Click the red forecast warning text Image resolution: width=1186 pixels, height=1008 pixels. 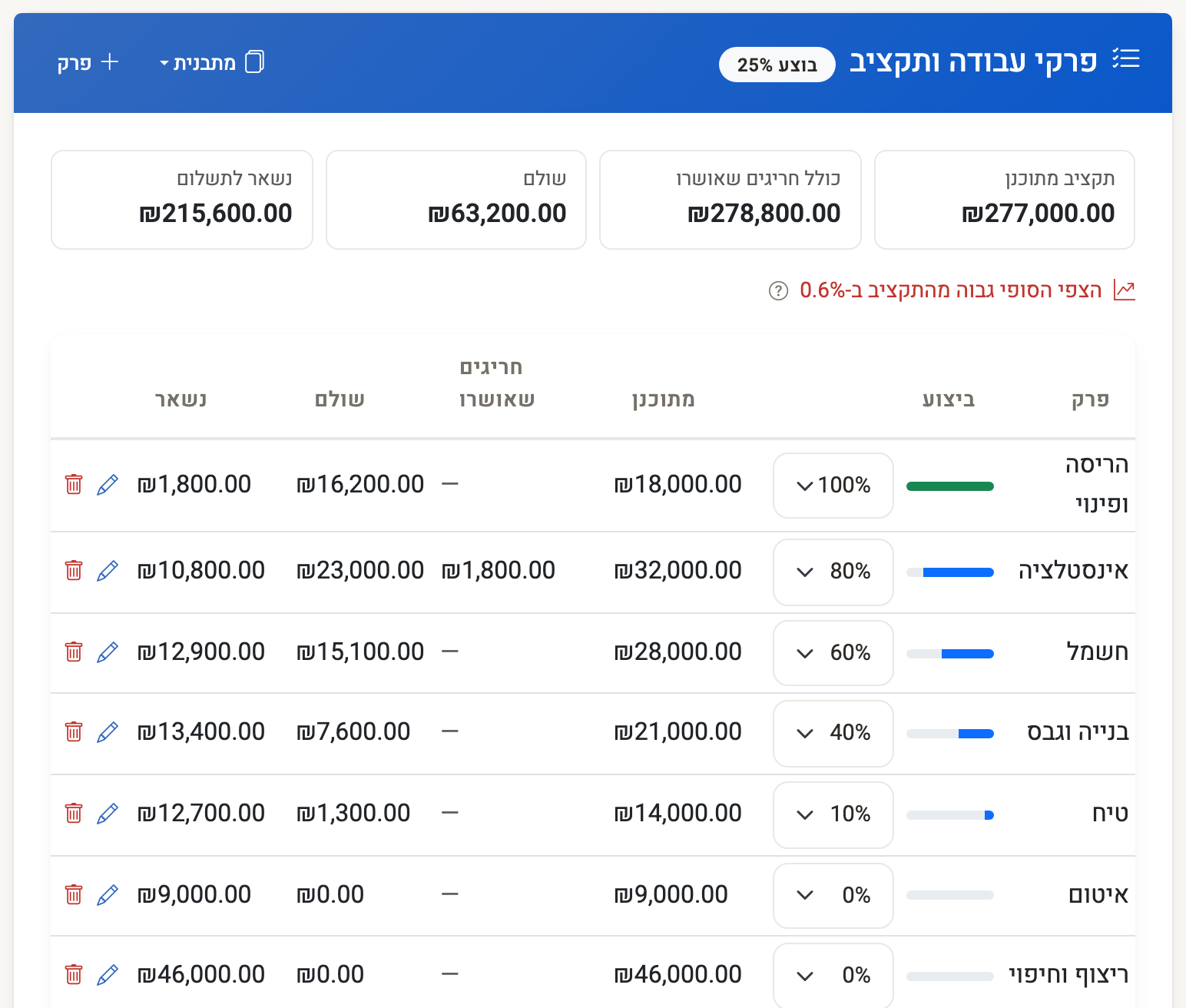[x=951, y=290]
